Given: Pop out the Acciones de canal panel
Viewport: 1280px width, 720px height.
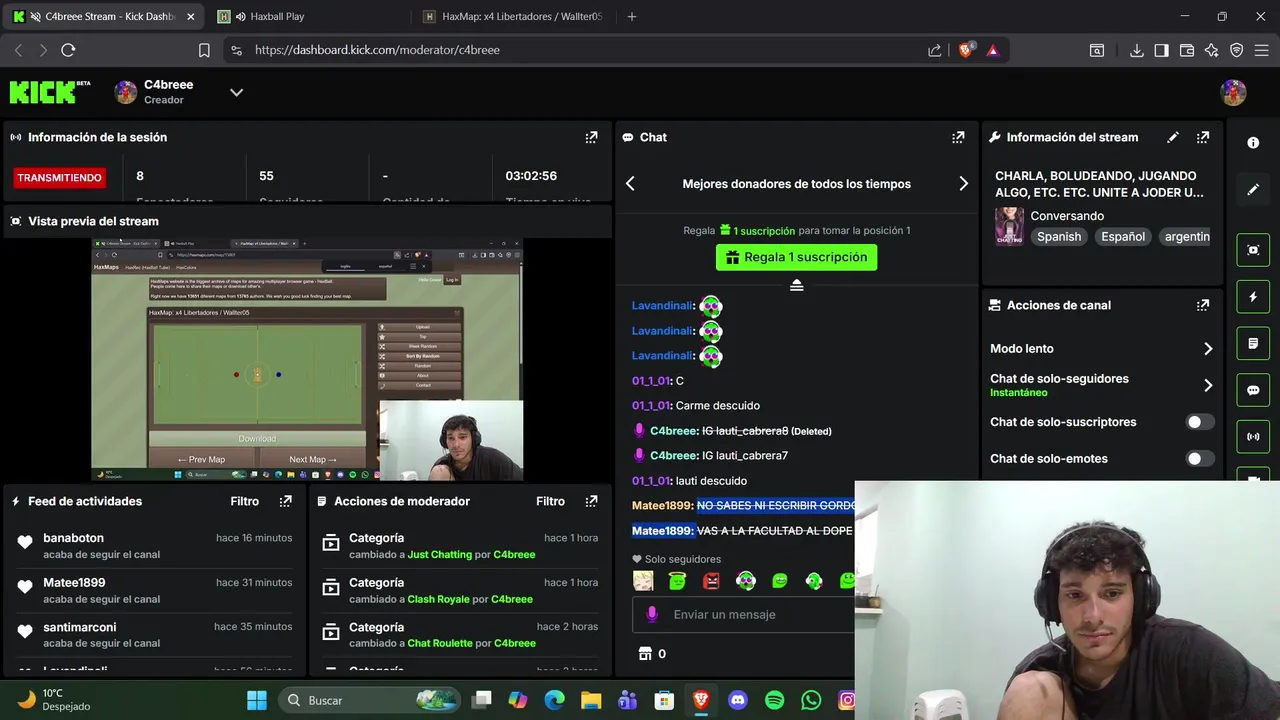Looking at the screenshot, I should [x=1203, y=305].
